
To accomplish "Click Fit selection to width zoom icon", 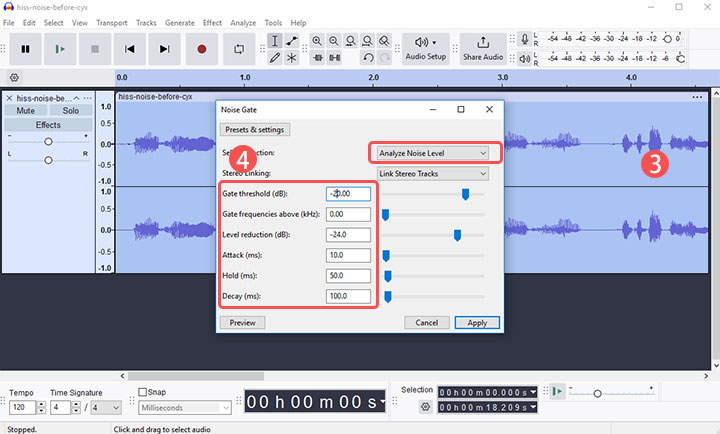I will [350, 41].
